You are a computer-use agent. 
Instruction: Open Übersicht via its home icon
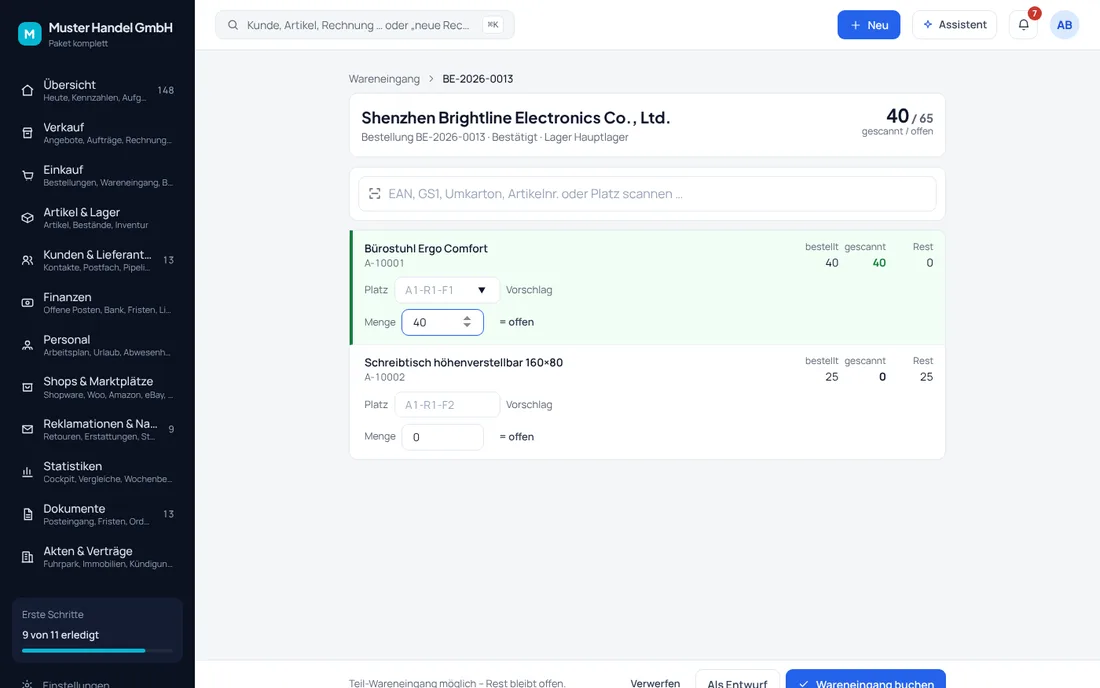(27, 90)
